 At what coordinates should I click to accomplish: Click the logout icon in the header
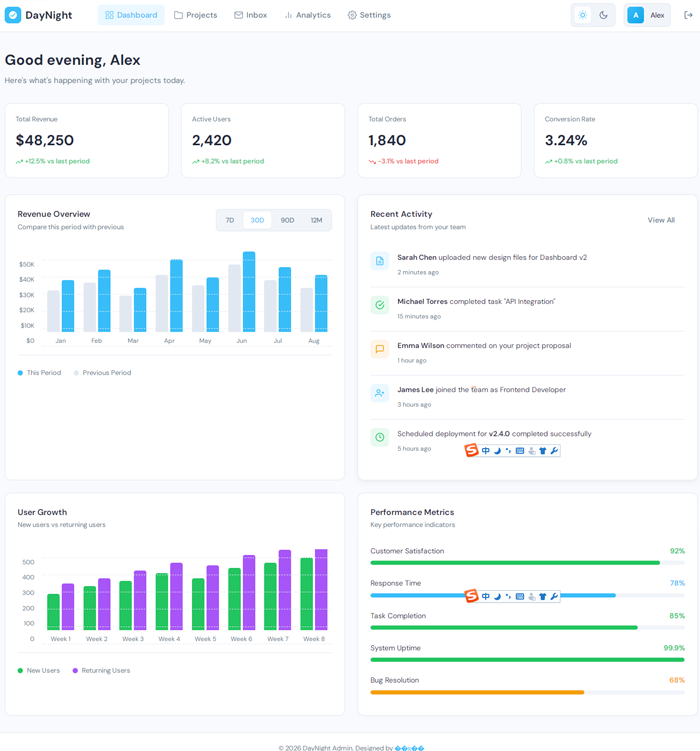coord(687,15)
